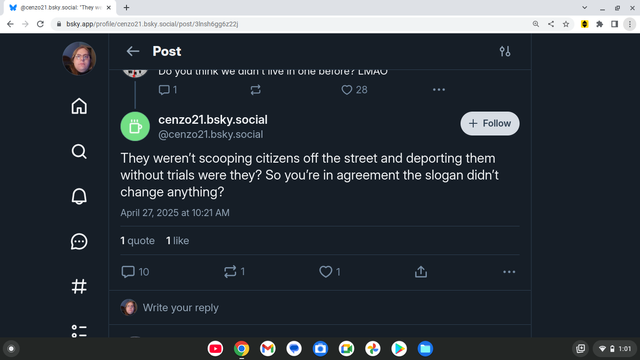Follow cenzo21.bsky.social

pos(490,123)
